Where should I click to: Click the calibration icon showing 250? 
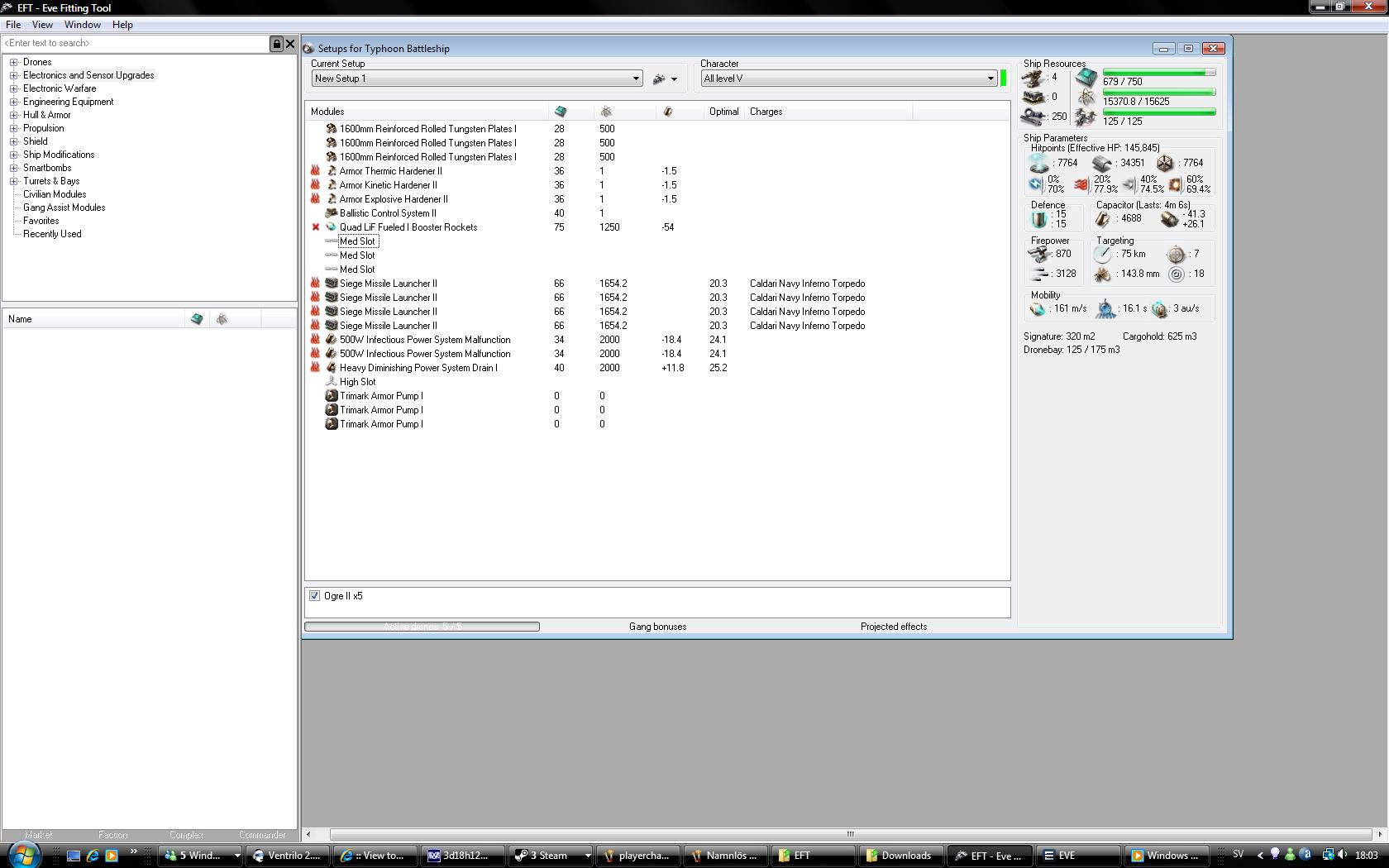(1033, 117)
